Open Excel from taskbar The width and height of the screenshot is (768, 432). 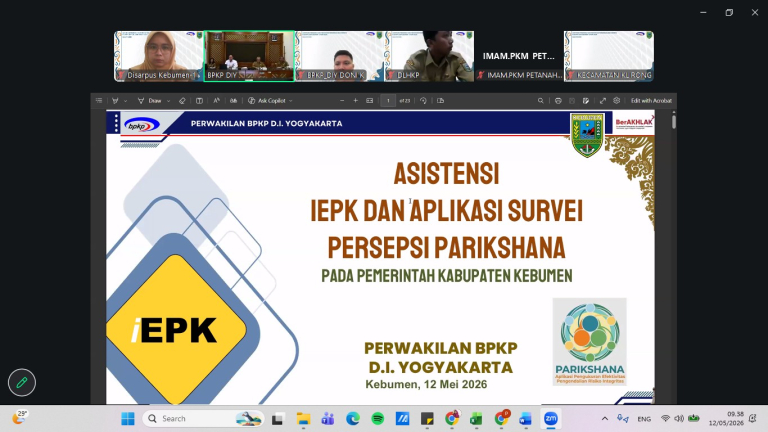click(476, 419)
